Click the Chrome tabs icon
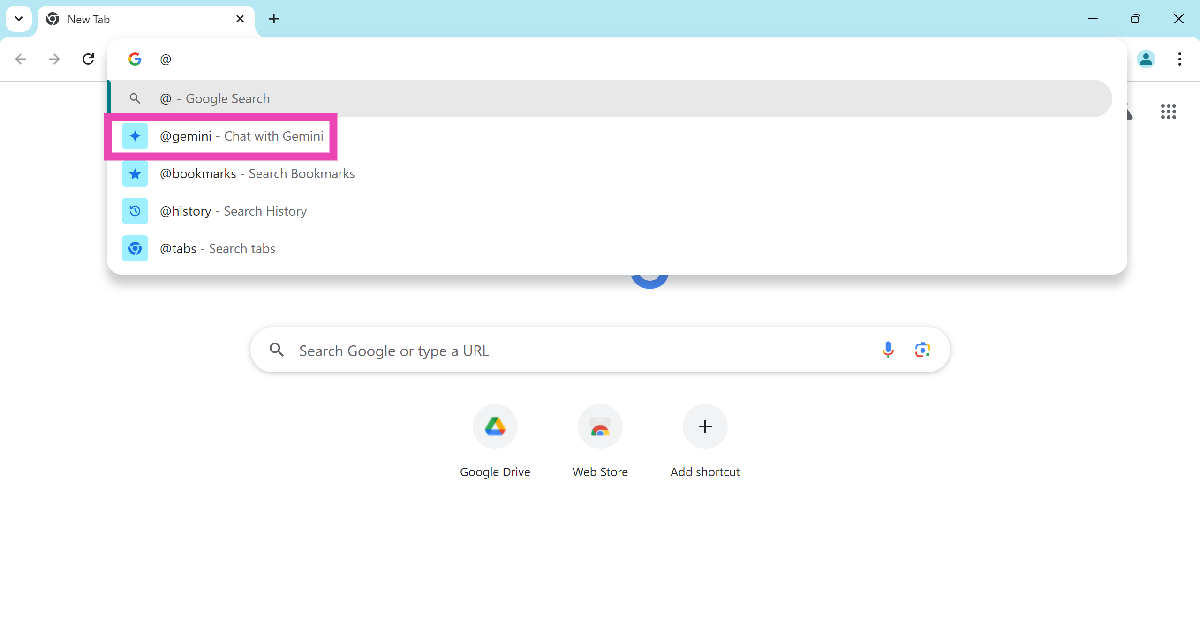 pos(135,248)
